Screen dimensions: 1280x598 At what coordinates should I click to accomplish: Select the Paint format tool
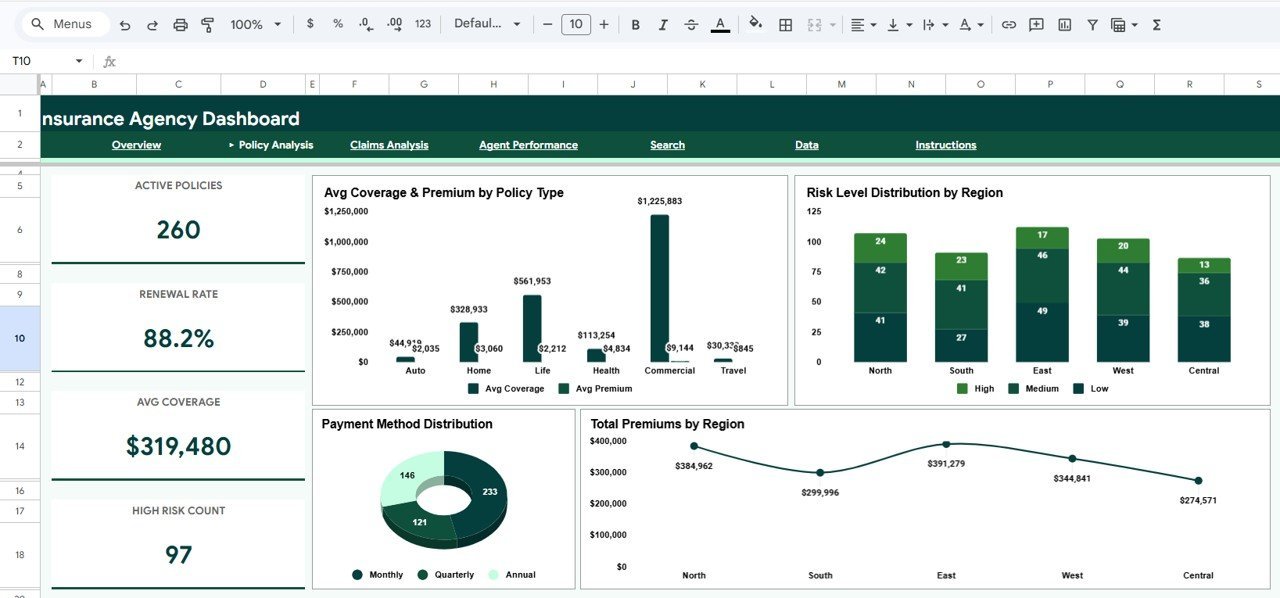(x=207, y=23)
